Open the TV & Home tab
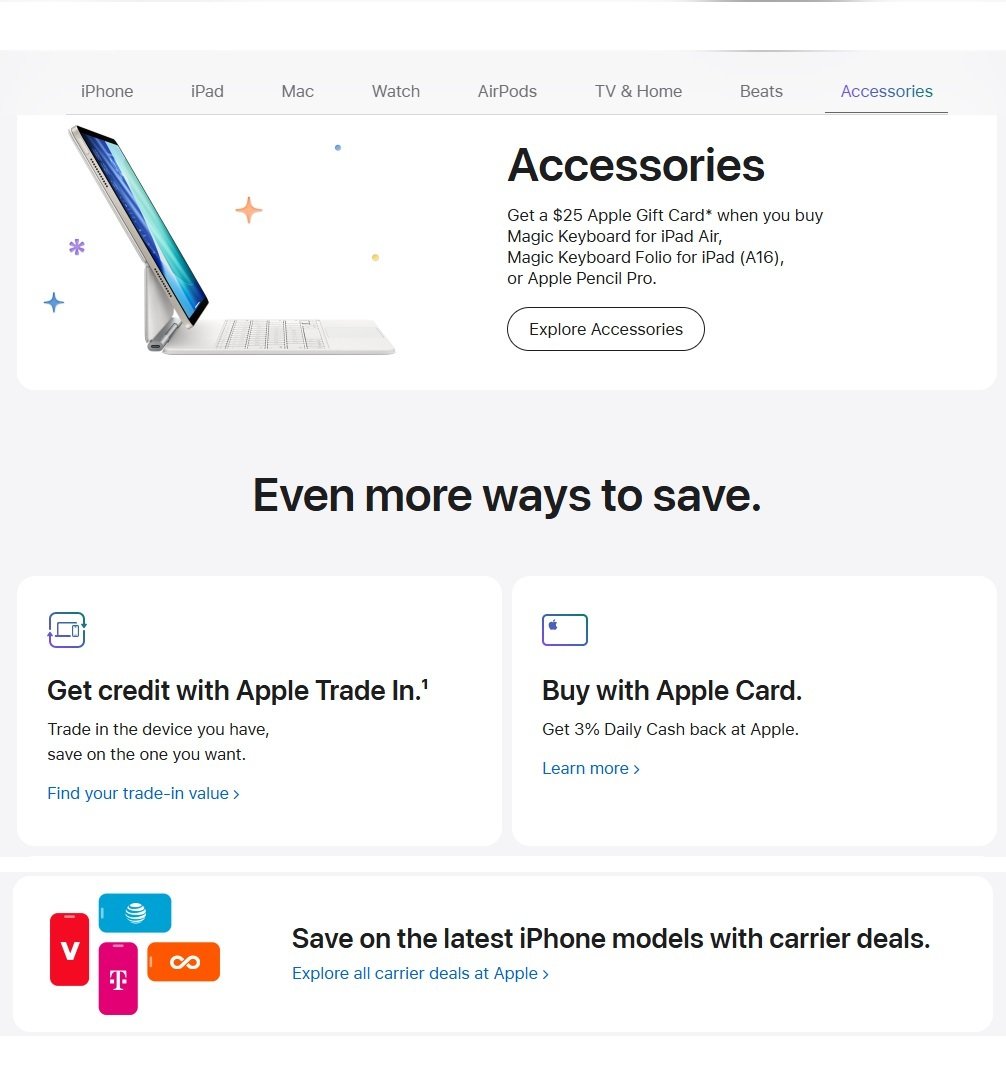 [638, 91]
